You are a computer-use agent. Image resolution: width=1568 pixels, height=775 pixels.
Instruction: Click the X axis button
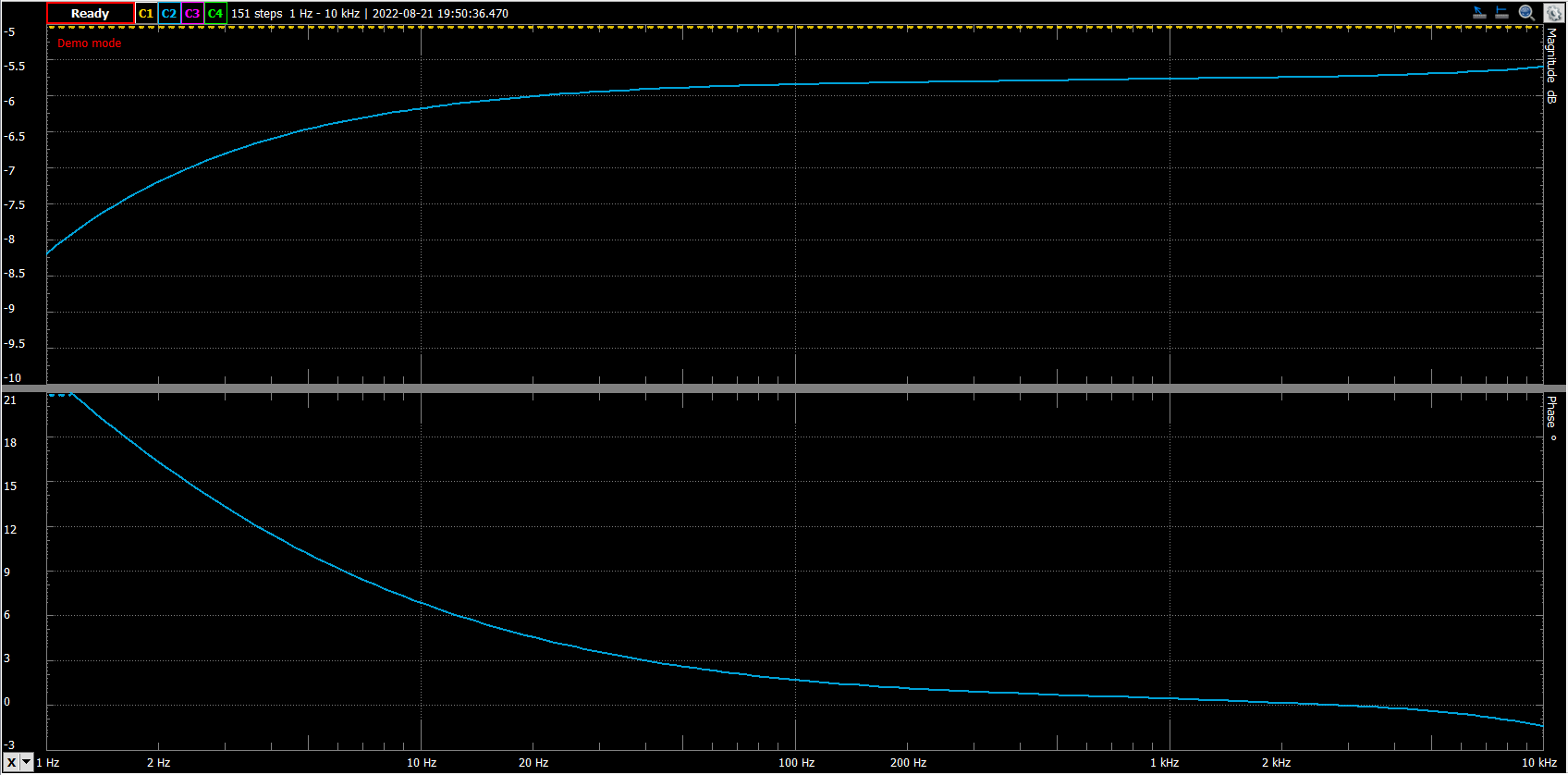coord(11,762)
